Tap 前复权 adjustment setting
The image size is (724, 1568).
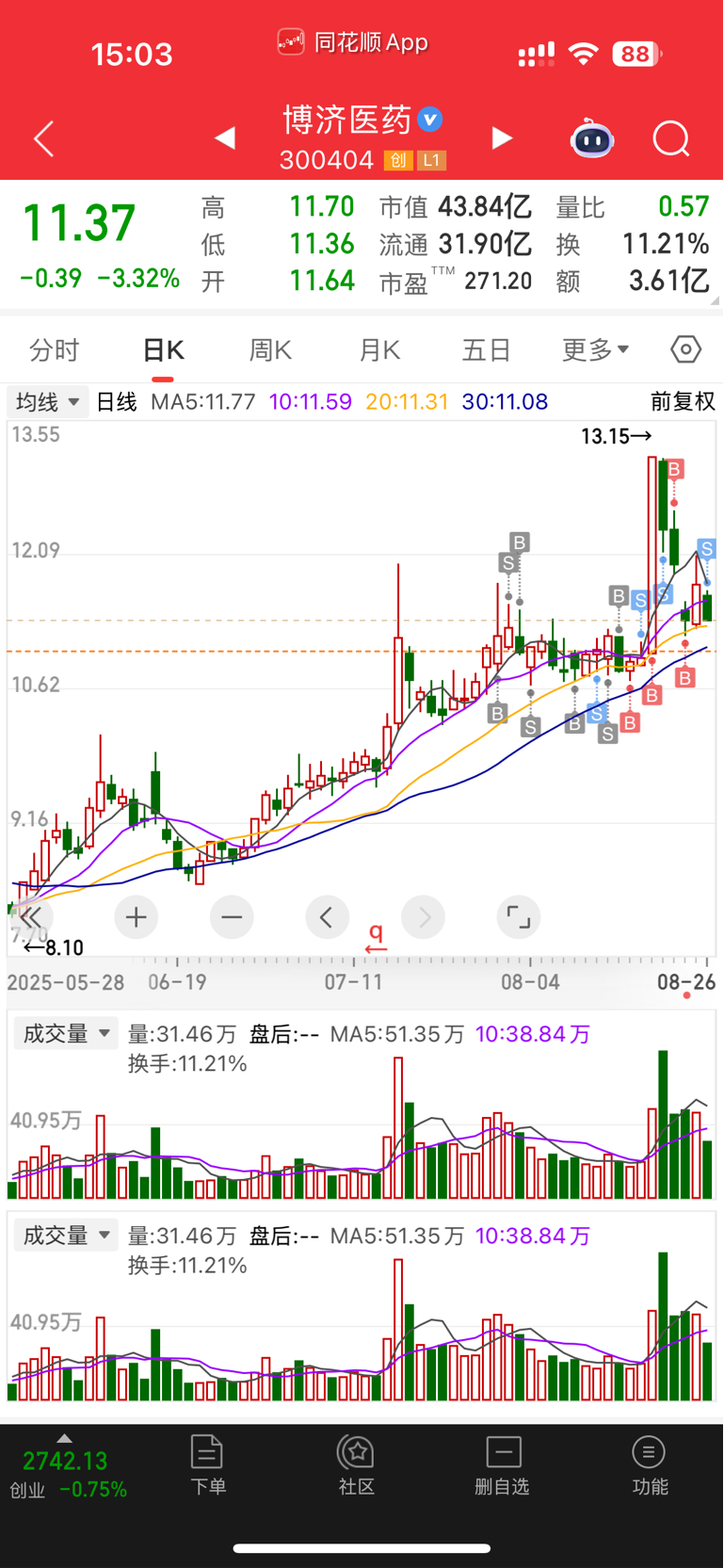tap(684, 402)
